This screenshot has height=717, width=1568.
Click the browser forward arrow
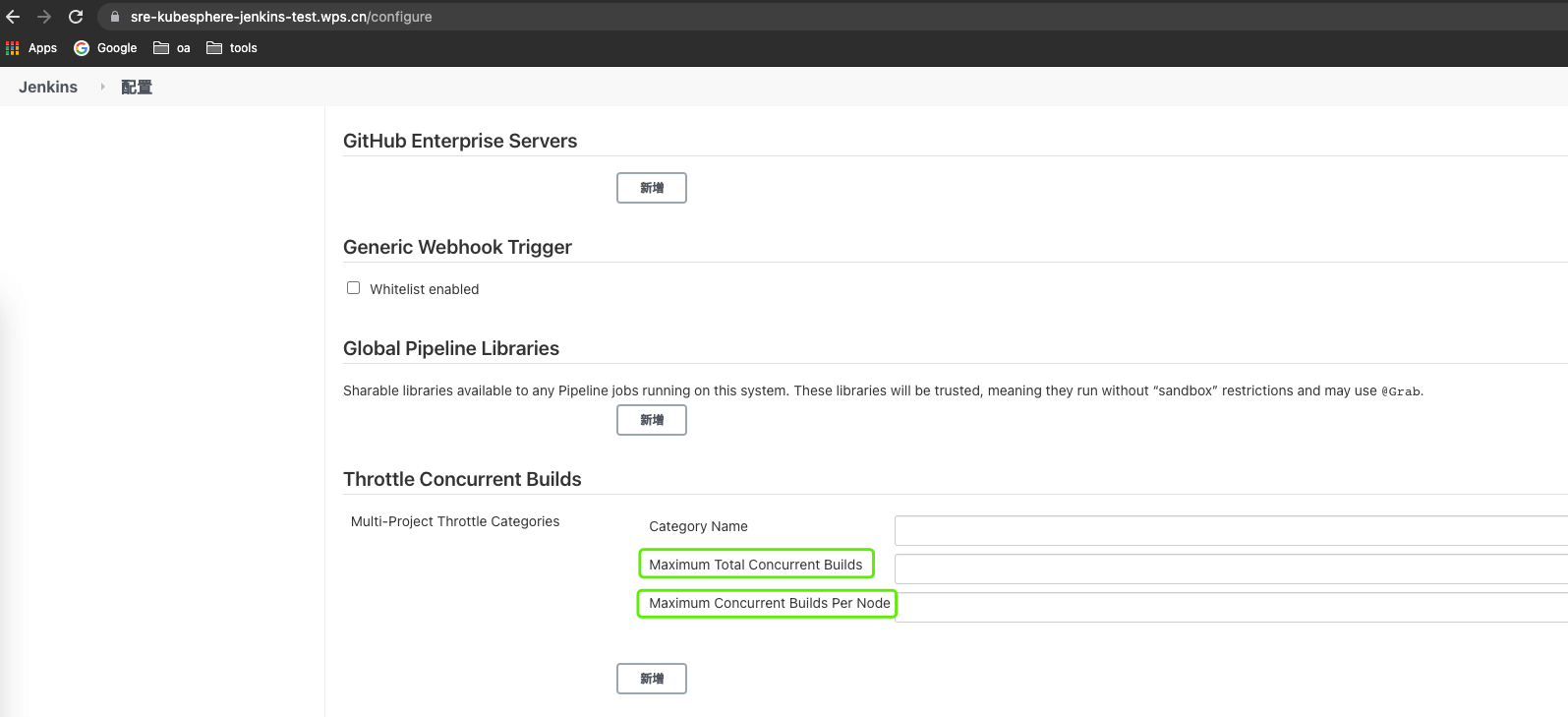tap(44, 17)
